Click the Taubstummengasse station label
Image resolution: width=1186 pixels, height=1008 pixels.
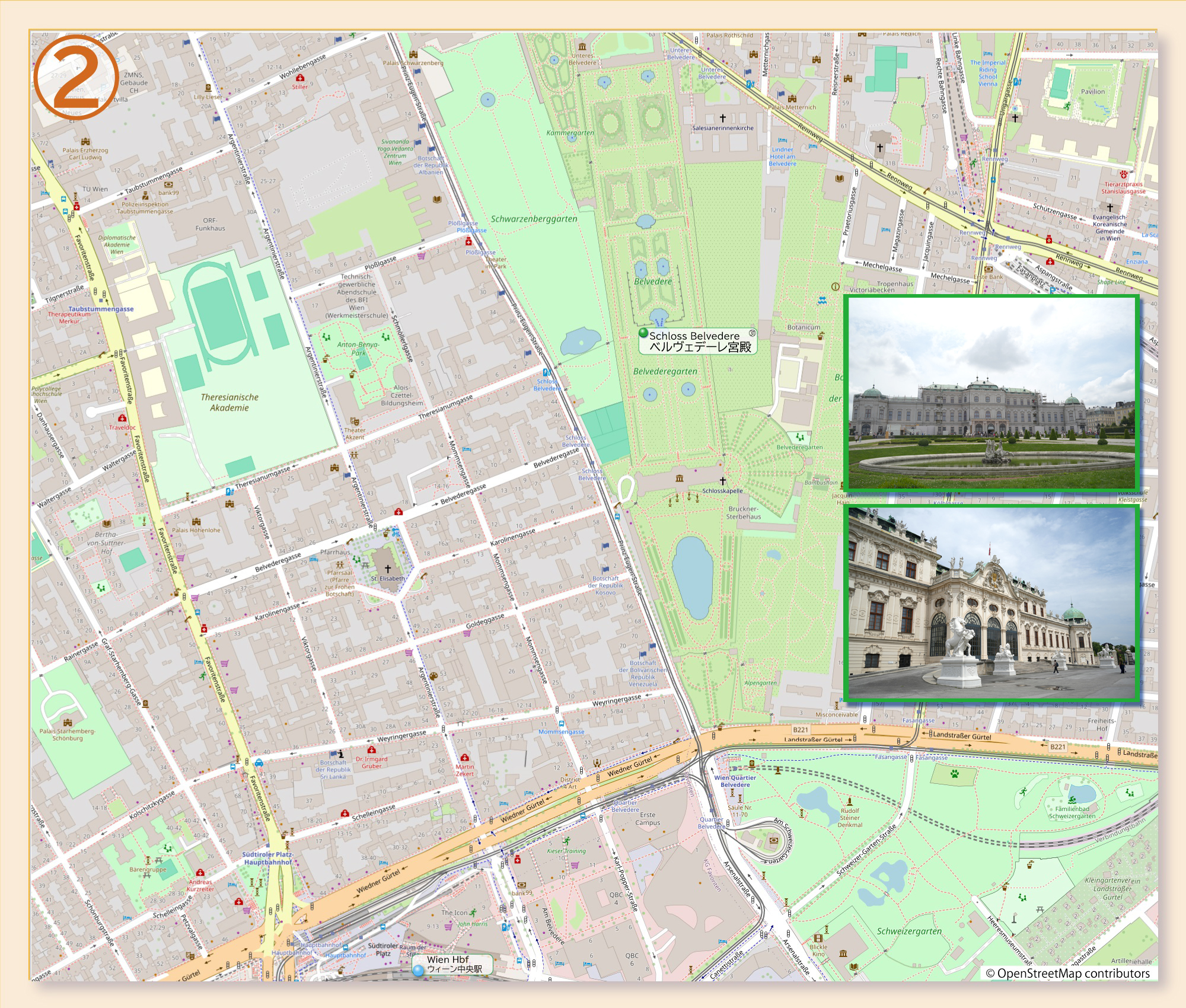click(101, 309)
